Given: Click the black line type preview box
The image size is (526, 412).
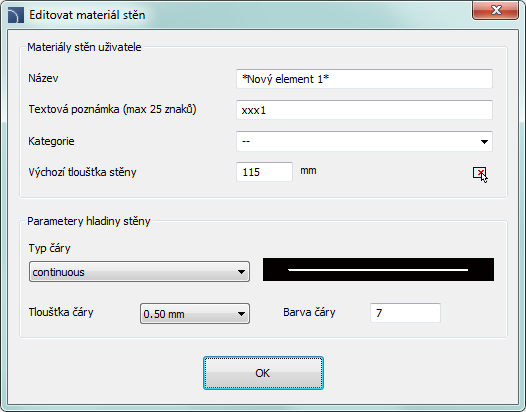Looking at the screenshot, I should click(378, 269).
